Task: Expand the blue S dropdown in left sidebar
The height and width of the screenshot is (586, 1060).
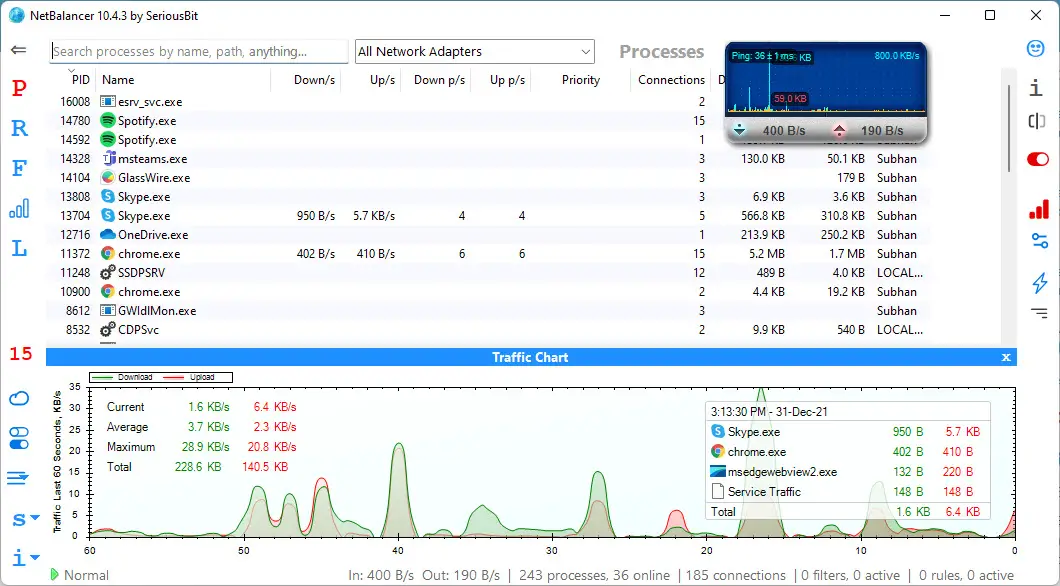Action: (x=24, y=519)
